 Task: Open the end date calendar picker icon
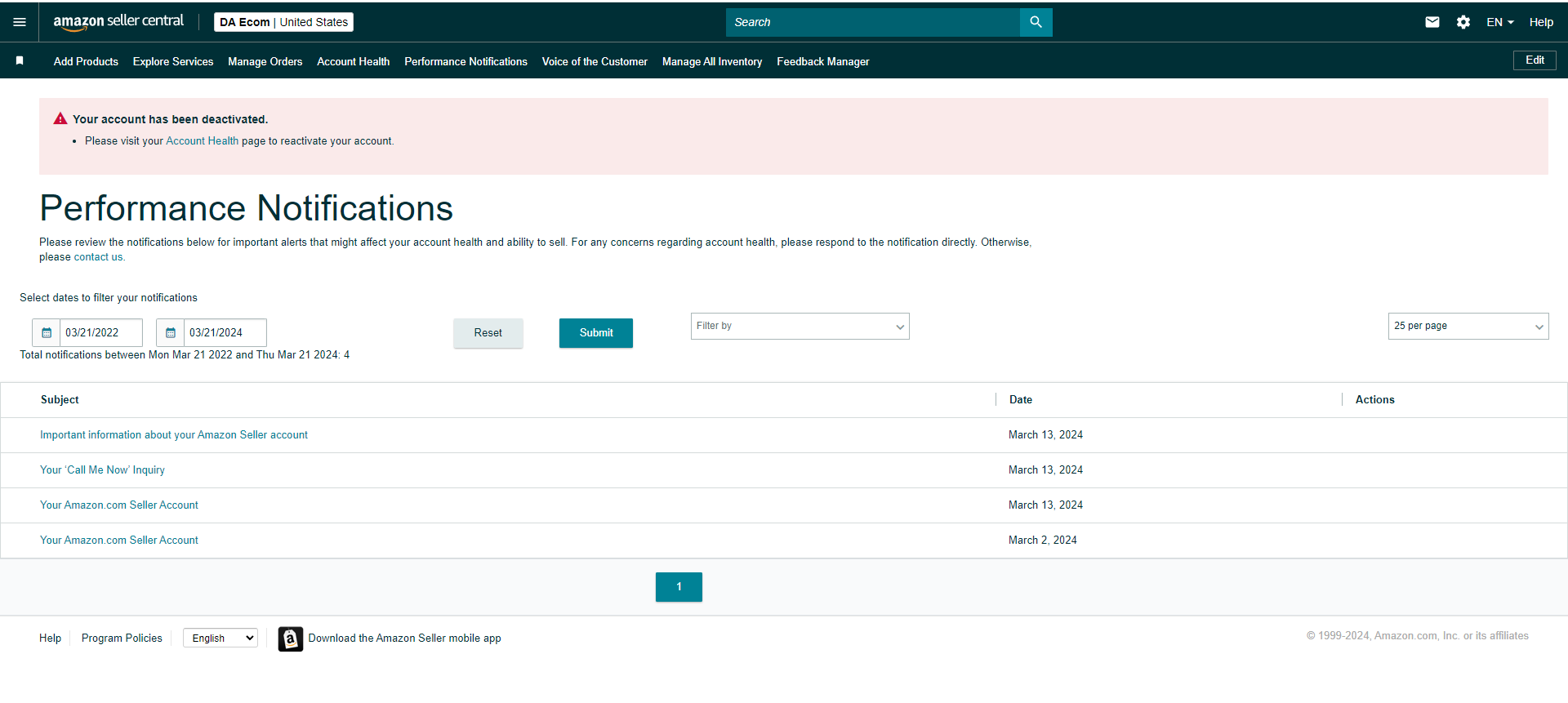(171, 332)
